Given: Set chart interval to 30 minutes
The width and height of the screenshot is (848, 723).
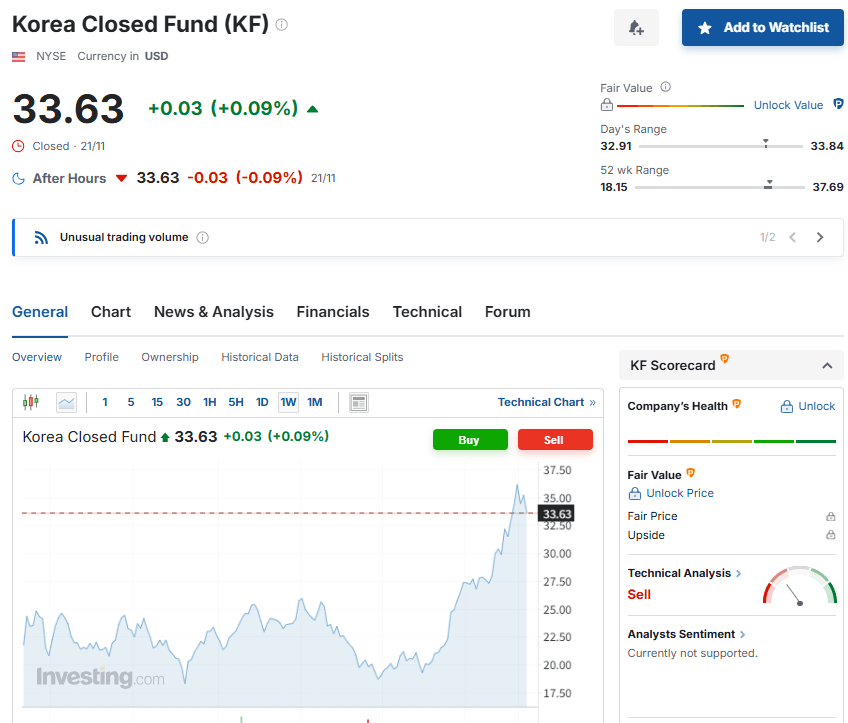Looking at the screenshot, I should coord(183,402).
